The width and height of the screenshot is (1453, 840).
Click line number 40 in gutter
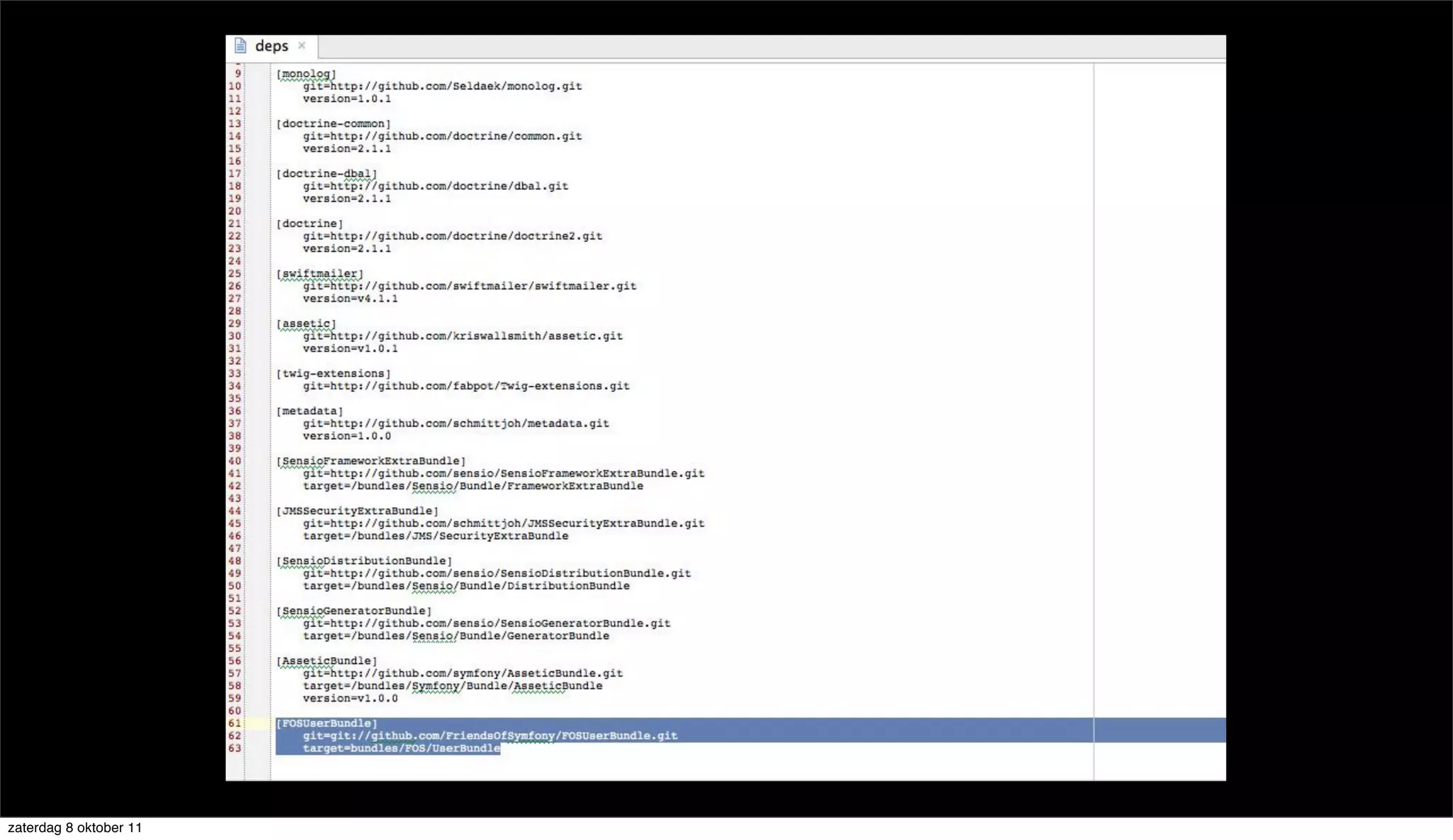coord(234,461)
